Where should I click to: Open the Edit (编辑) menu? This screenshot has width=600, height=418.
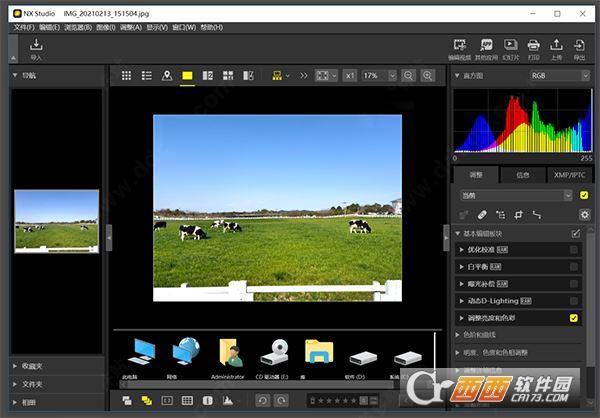click(49, 27)
